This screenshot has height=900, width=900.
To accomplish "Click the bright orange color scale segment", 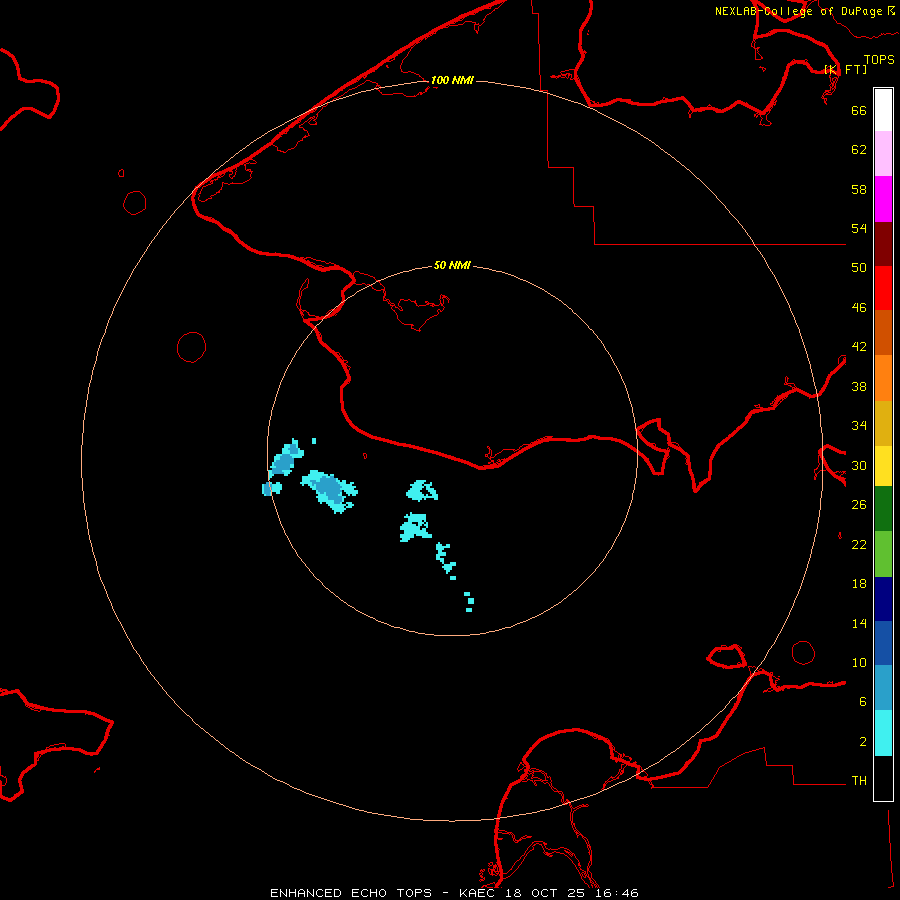I will click(883, 378).
